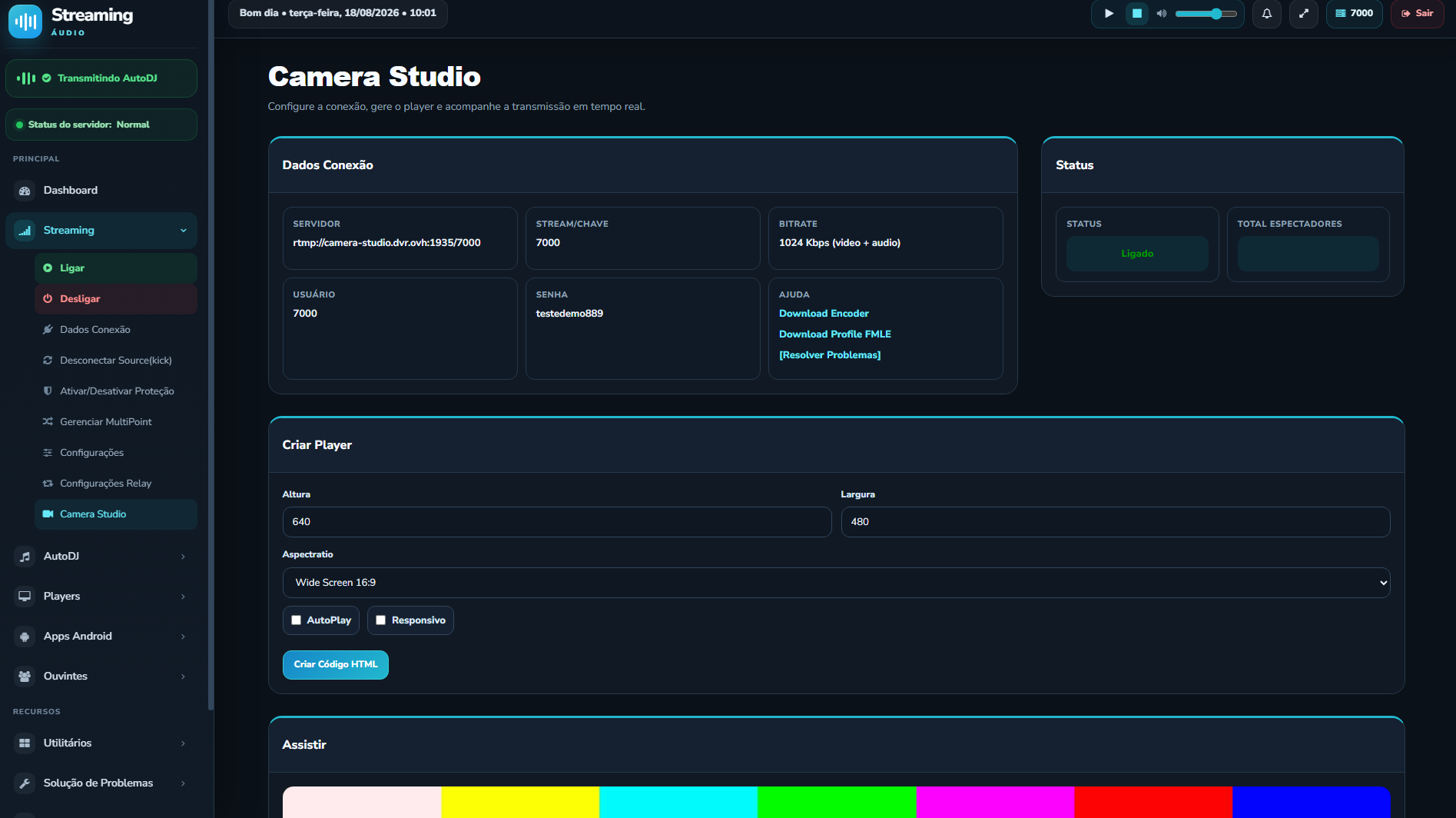Expand the Utilitários menu chevron
This screenshot has width=1456, height=818.
pyautogui.click(x=183, y=743)
